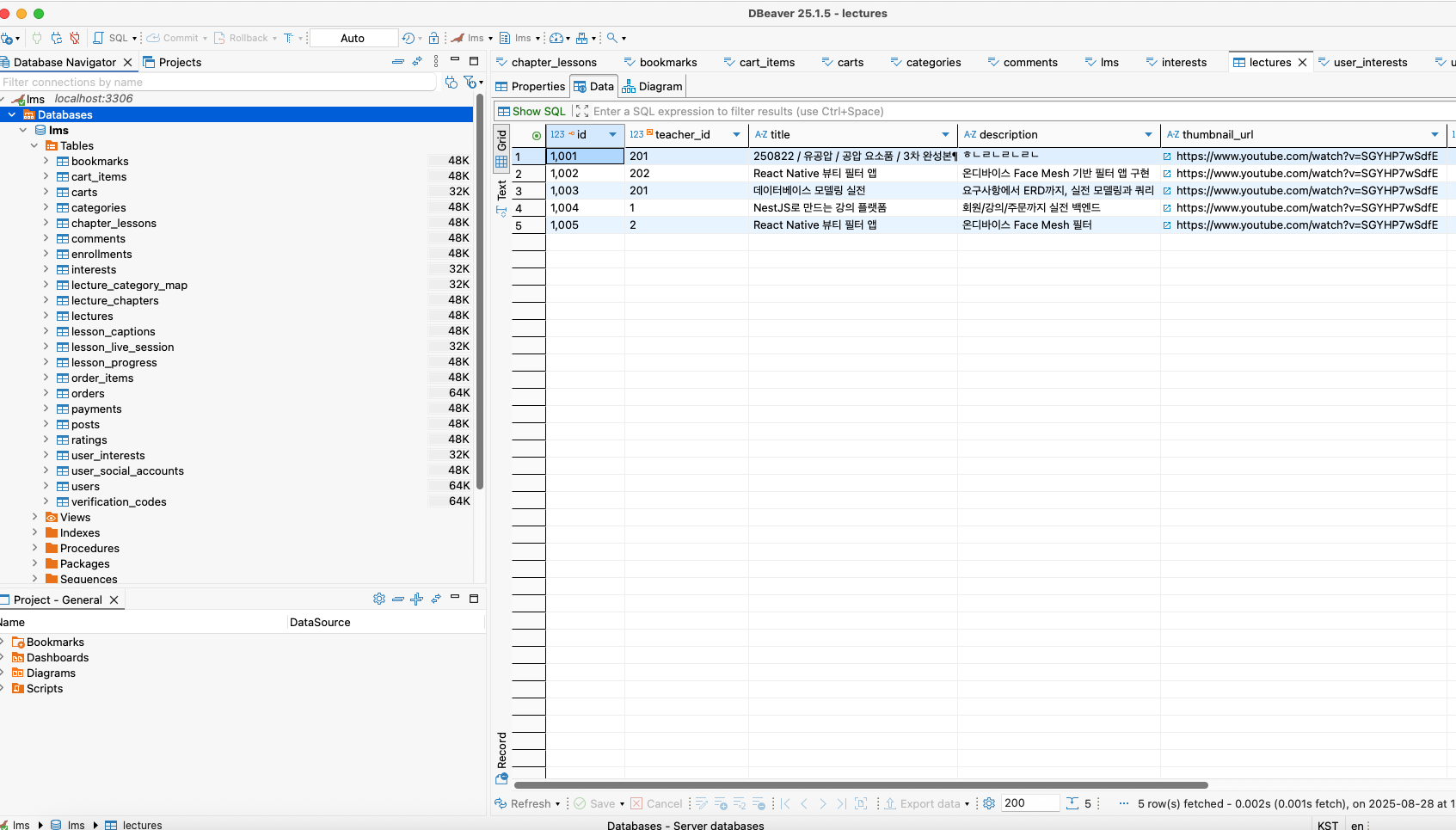Click the fetch size field showing 200
Screen dimensions: 1456x830
(1030, 803)
